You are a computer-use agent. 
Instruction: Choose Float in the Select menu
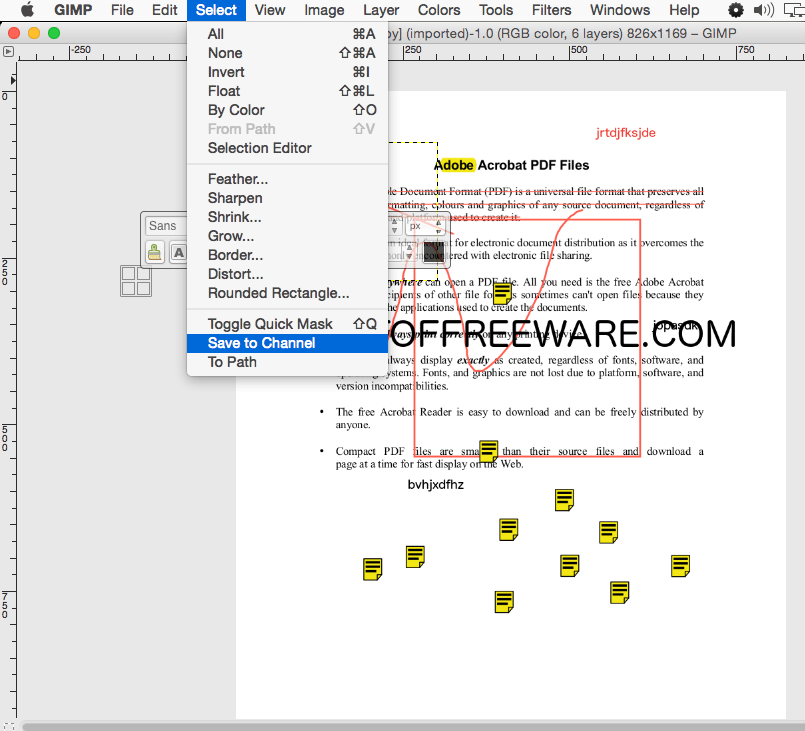(288, 91)
